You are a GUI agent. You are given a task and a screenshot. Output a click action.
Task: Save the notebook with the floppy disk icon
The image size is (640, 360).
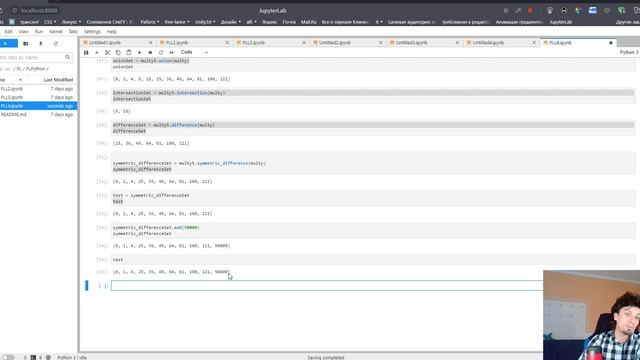pyautogui.click(x=86, y=53)
